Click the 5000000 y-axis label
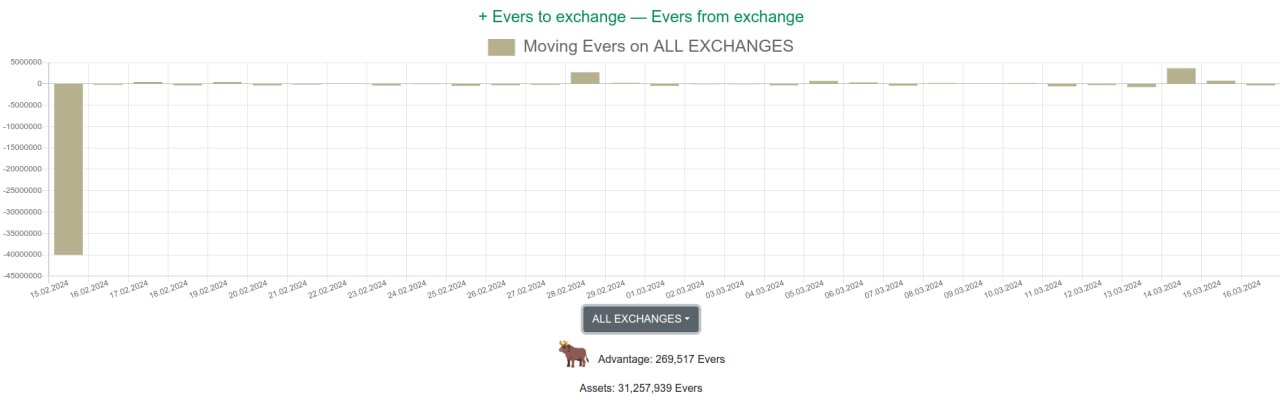The width and height of the screenshot is (1280, 406). (x=25, y=62)
